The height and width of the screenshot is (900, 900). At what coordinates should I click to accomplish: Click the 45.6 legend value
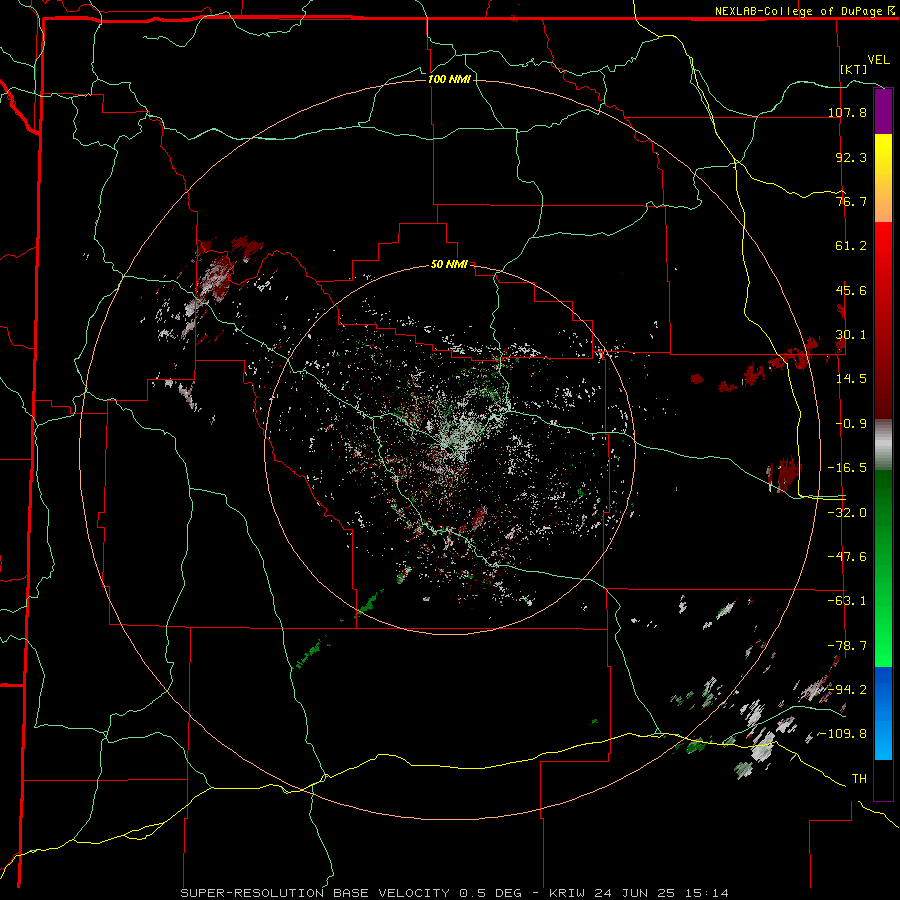851,290
